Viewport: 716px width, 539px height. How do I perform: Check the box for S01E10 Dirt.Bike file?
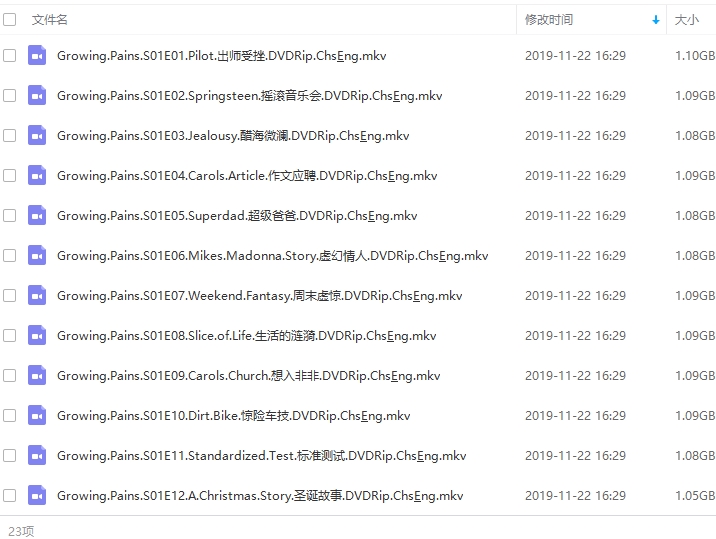(x=10, y=416)
